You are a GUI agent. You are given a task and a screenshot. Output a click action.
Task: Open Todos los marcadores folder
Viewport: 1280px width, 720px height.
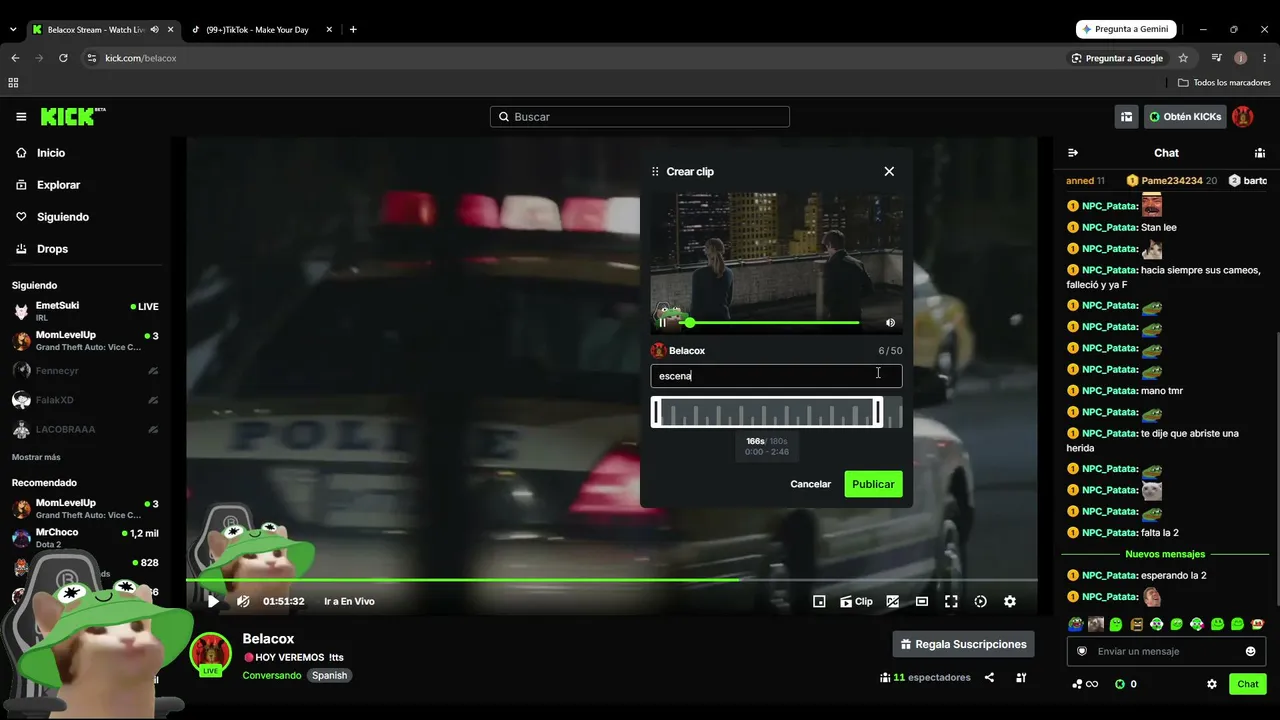(x=1224, y=82)
